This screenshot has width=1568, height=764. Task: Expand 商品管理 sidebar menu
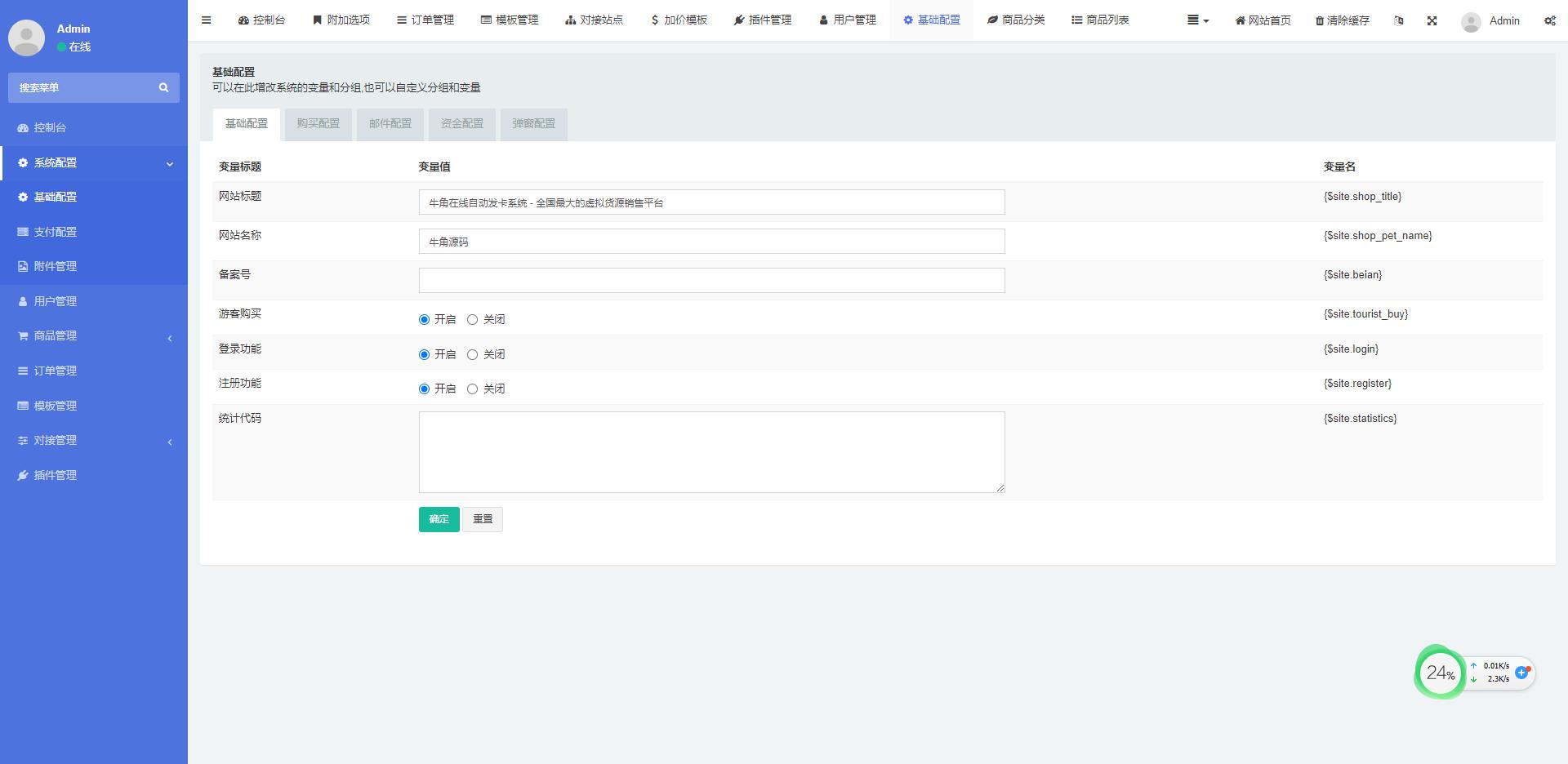point(94,336)
